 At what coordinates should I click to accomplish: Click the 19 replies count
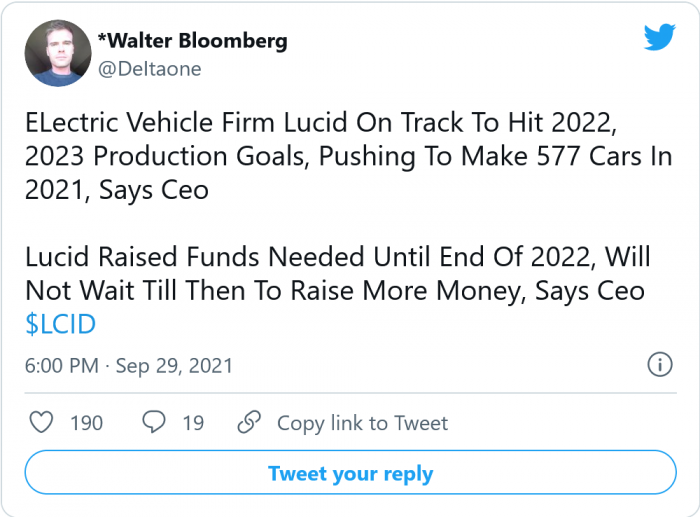[193, 423]
